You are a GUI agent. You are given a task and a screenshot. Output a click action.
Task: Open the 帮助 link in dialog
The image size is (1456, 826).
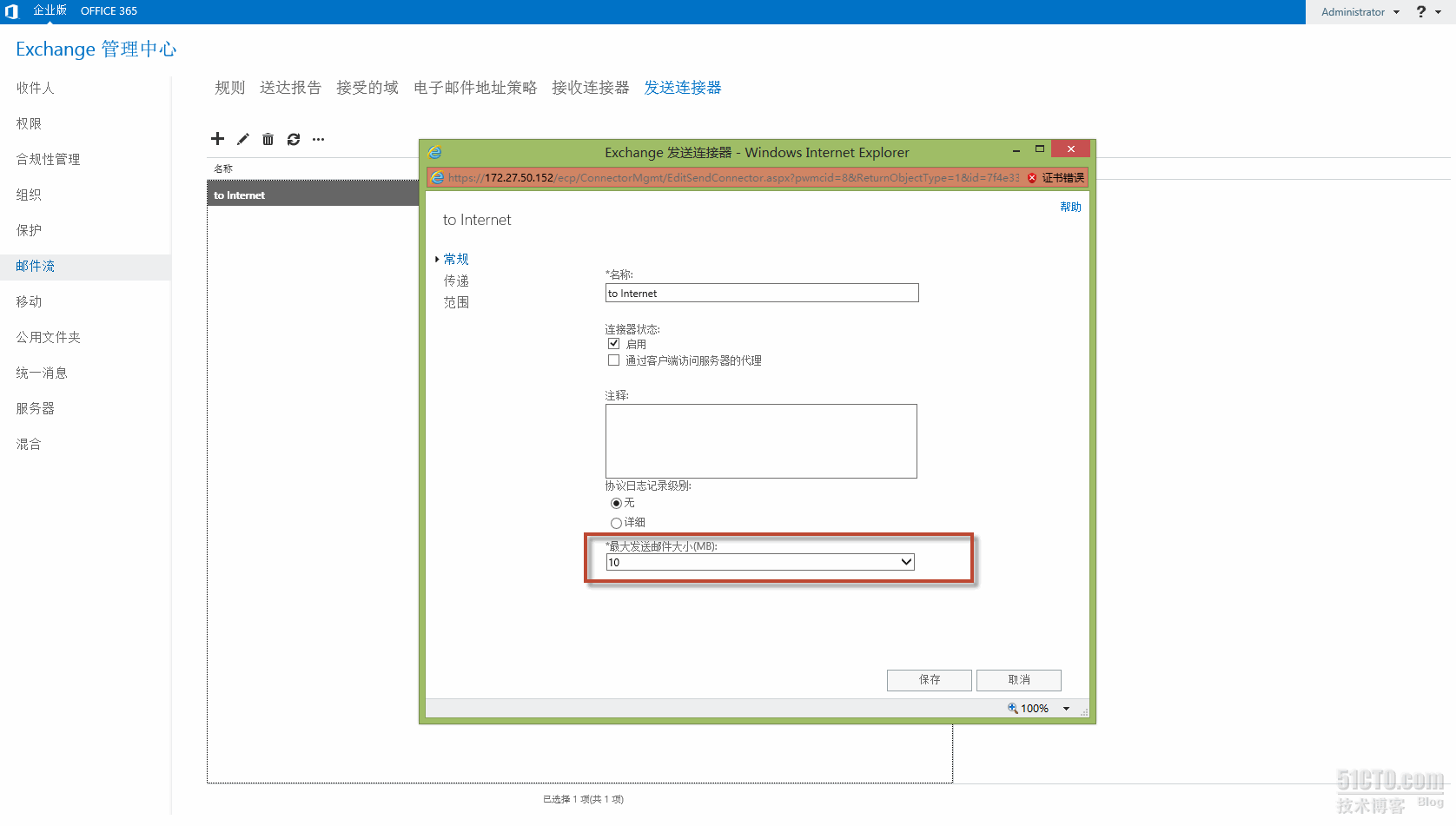pyautogui.click(x=1070, y=207)
